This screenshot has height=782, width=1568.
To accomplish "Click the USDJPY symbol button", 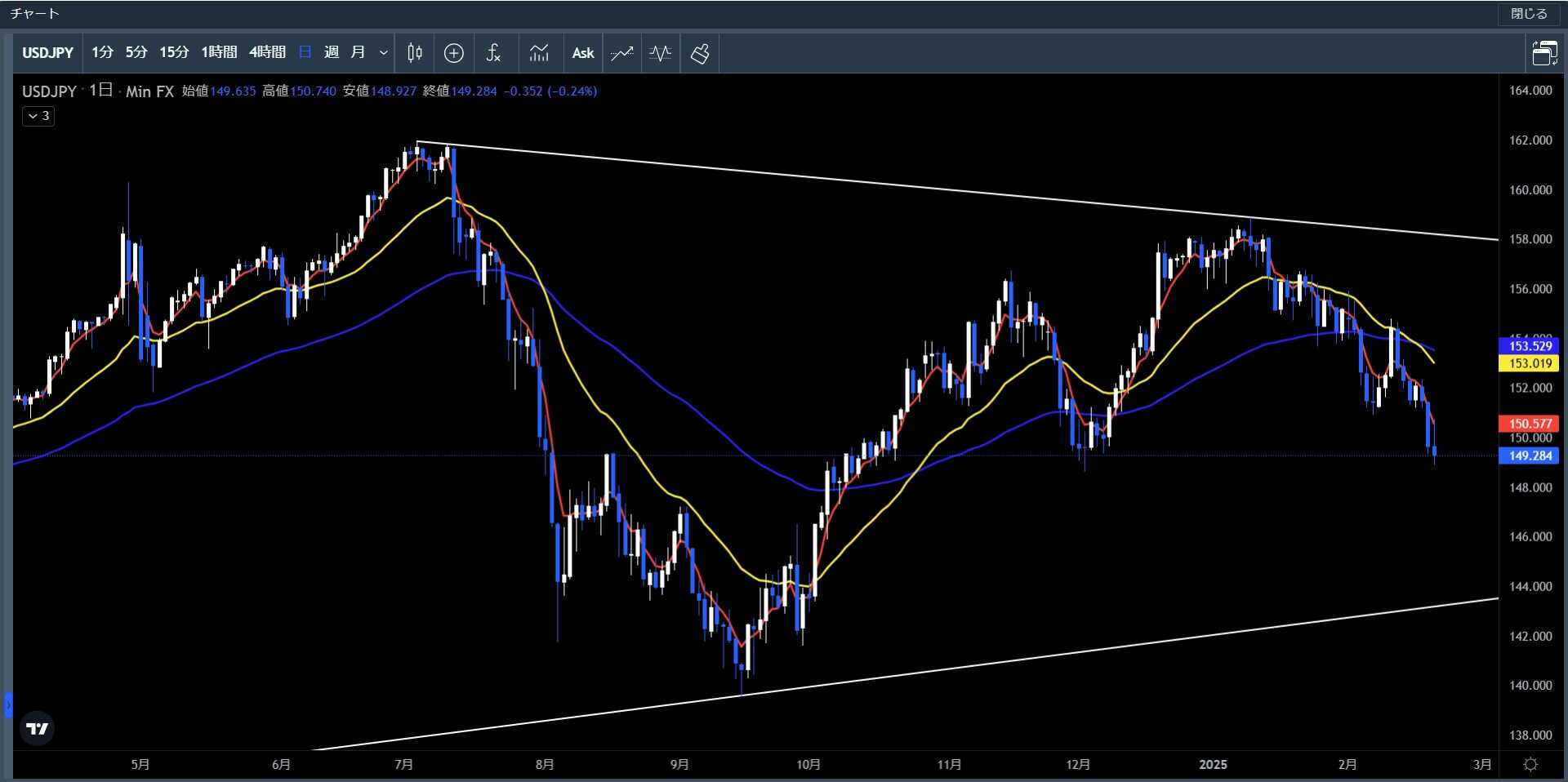I will [47, 53].
